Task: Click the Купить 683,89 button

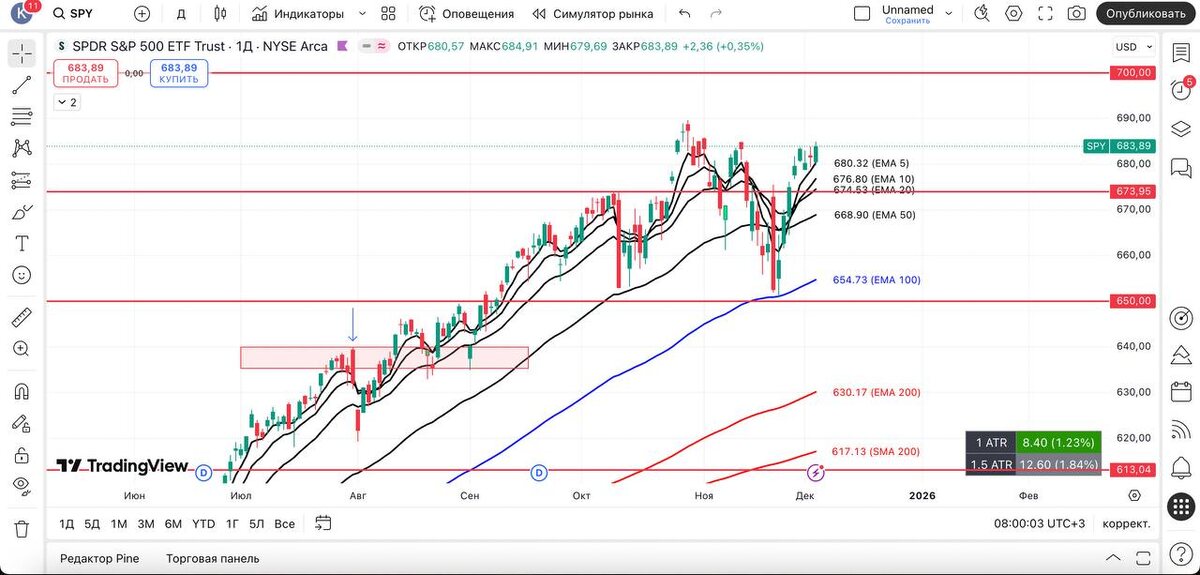Action: pyautogui.click(x=179, y=73)
